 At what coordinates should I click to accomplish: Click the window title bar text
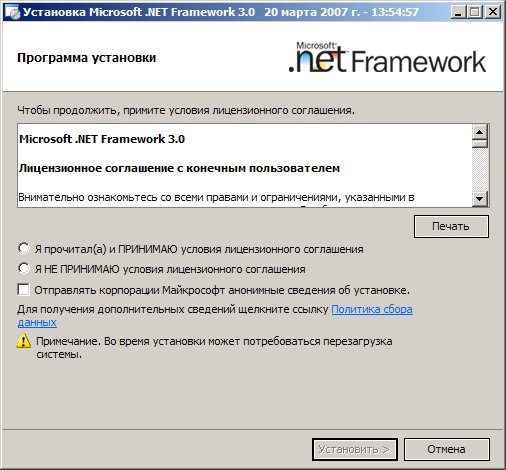[x=221, y=12]
